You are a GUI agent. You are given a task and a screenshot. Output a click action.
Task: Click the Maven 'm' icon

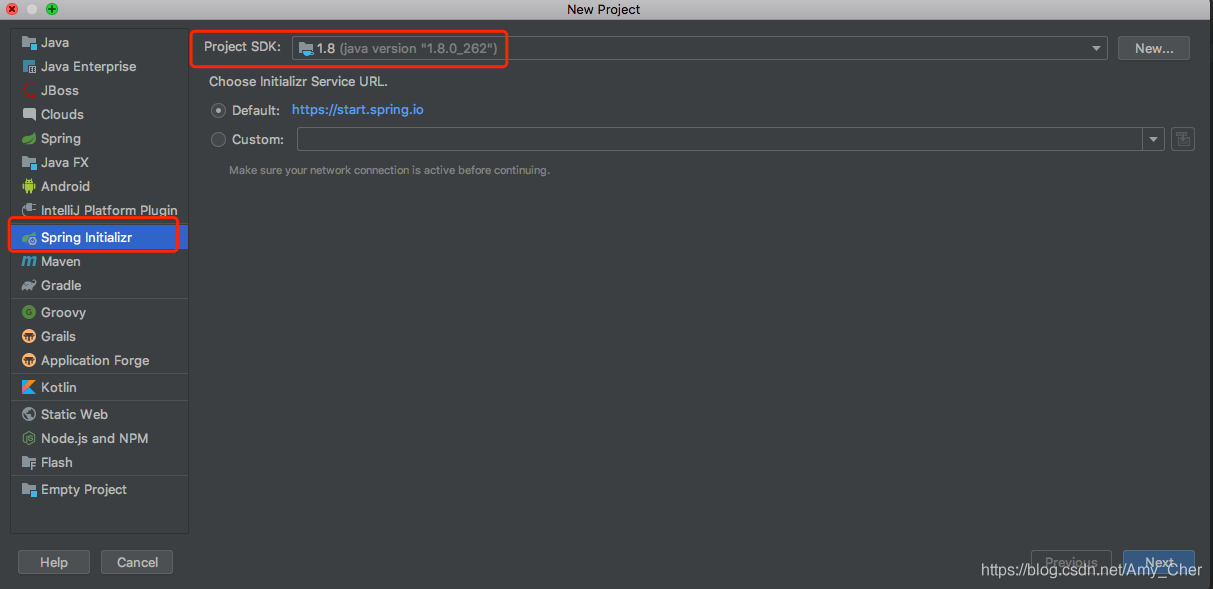[x=29, y=262]
